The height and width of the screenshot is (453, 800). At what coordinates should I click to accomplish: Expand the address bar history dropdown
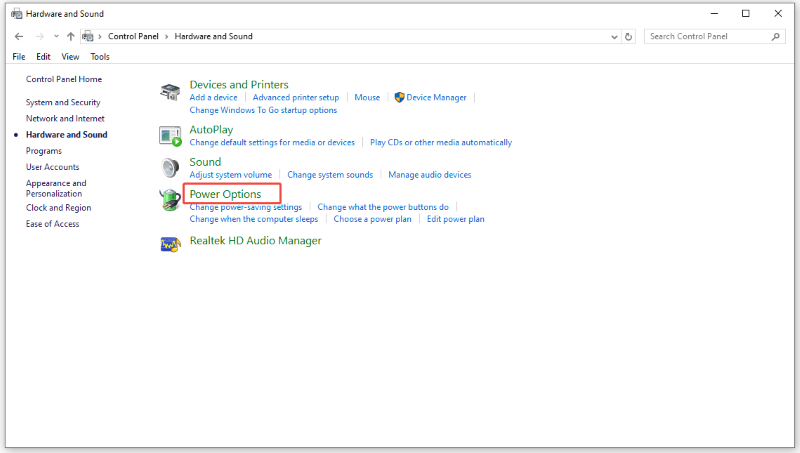(x=614, y=37)
